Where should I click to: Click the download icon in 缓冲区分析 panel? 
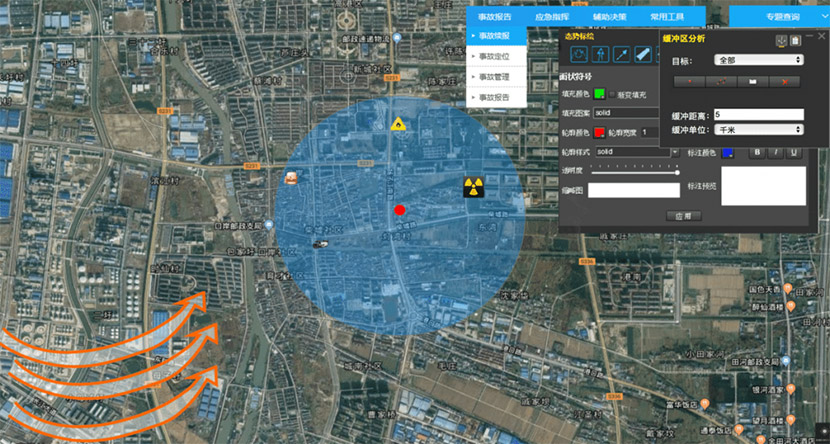point(782,40)
